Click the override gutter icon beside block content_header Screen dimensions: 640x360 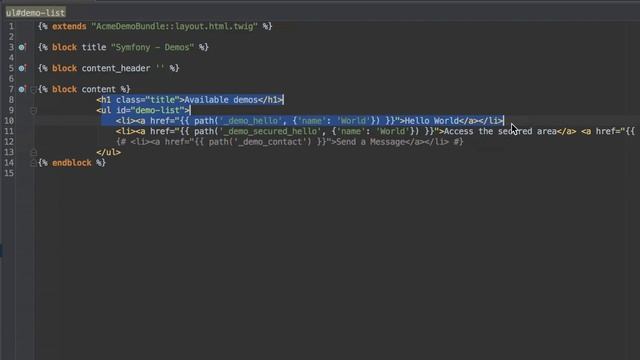click(22, 68)
